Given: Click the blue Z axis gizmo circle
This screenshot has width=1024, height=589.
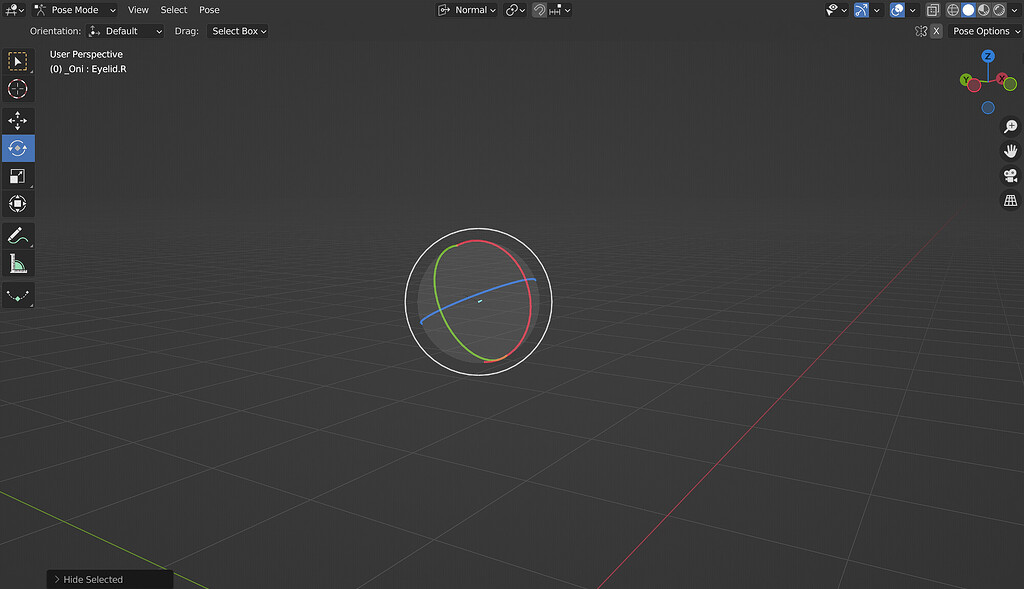Looking at the screenshot, I should [988, 56].
